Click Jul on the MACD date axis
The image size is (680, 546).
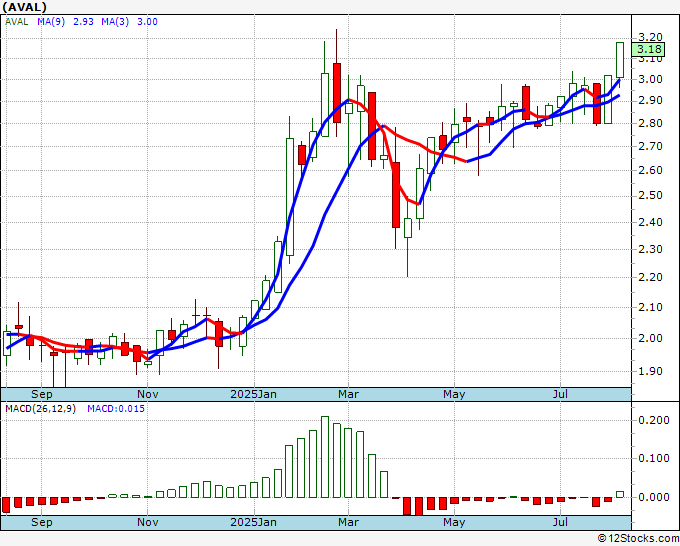click(x=560, y=522)
